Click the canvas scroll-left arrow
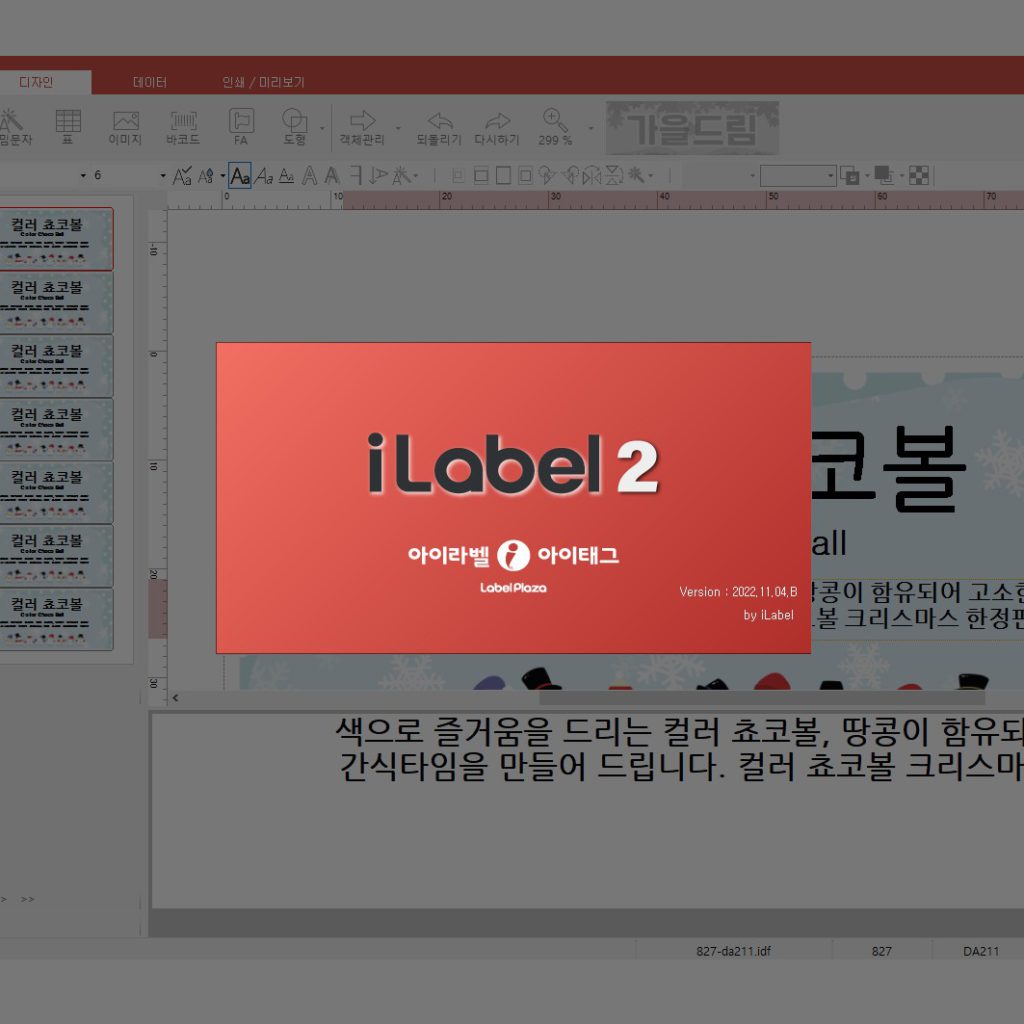The height and width of the screenshot is (1024, 1024). pyautogui.click(x=176, y=697)
